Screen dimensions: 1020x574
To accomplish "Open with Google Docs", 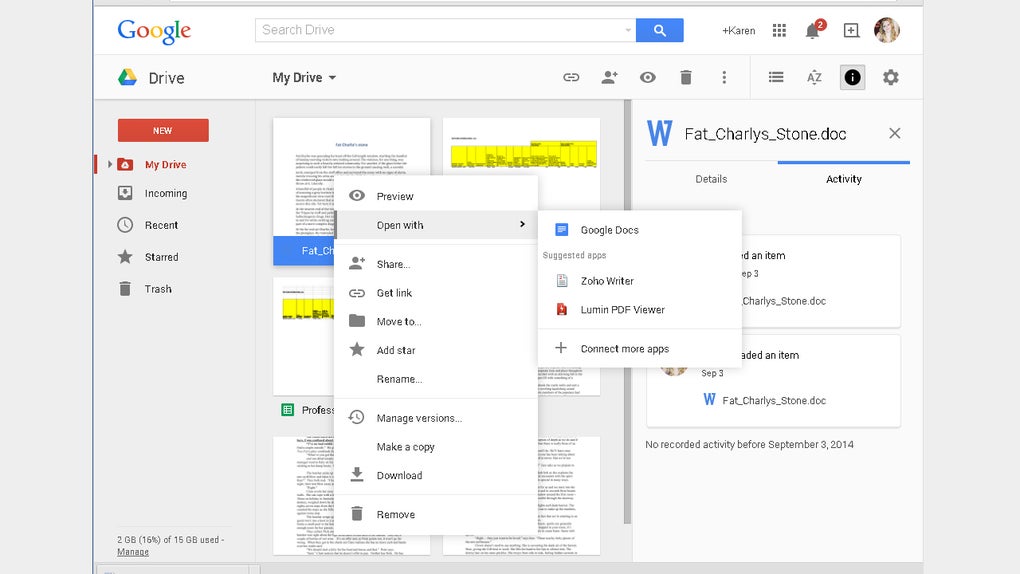I will tap(640, 230).
